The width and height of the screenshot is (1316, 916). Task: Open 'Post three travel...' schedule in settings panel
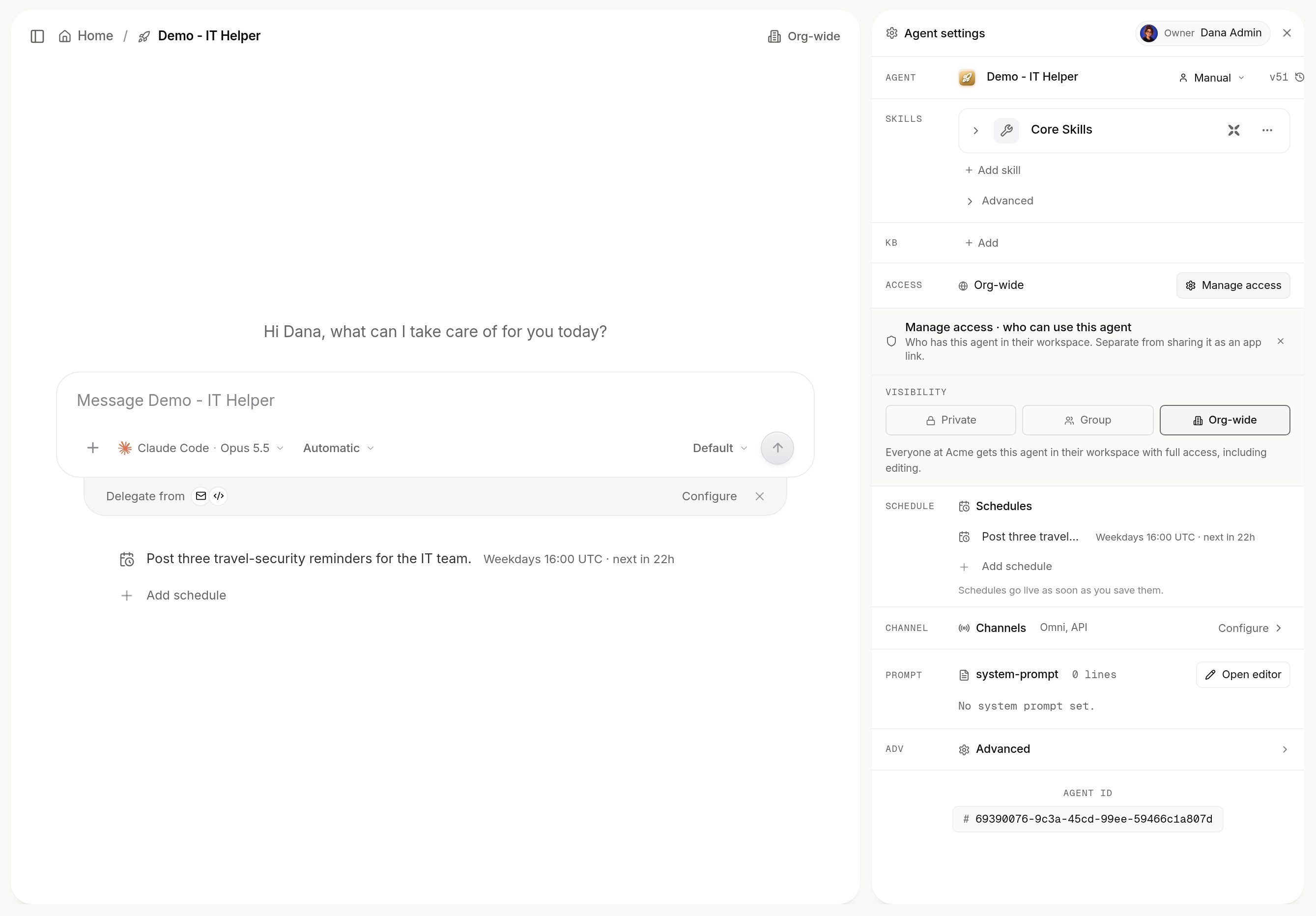point(1106,537)
